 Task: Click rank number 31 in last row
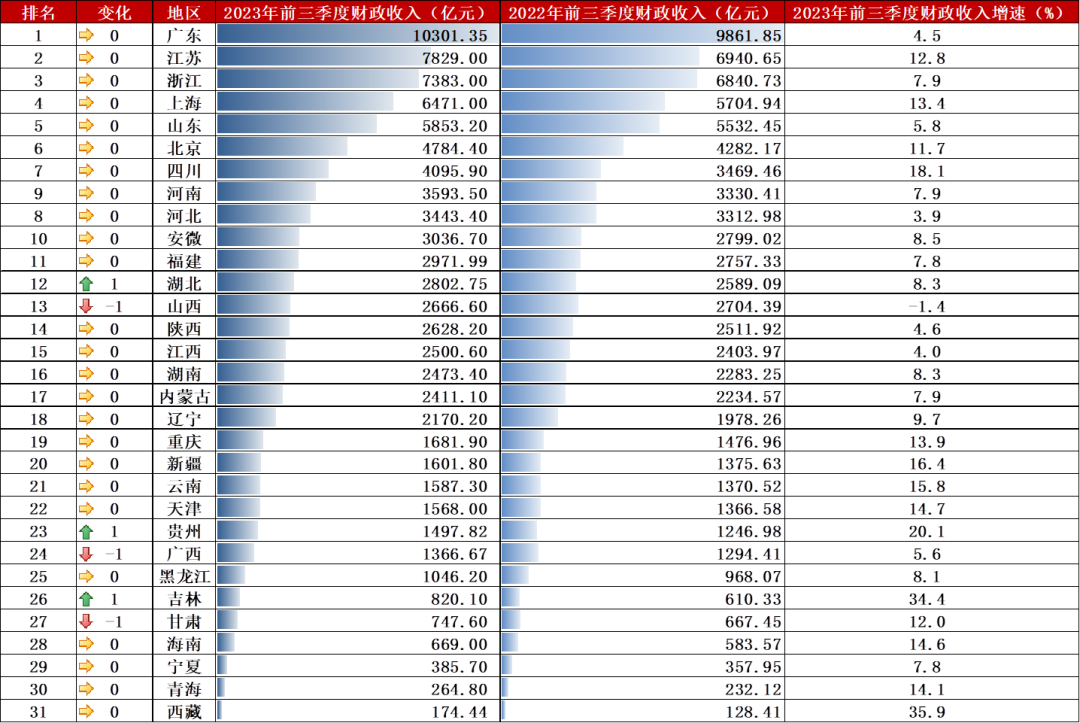(x=39, y=712)
